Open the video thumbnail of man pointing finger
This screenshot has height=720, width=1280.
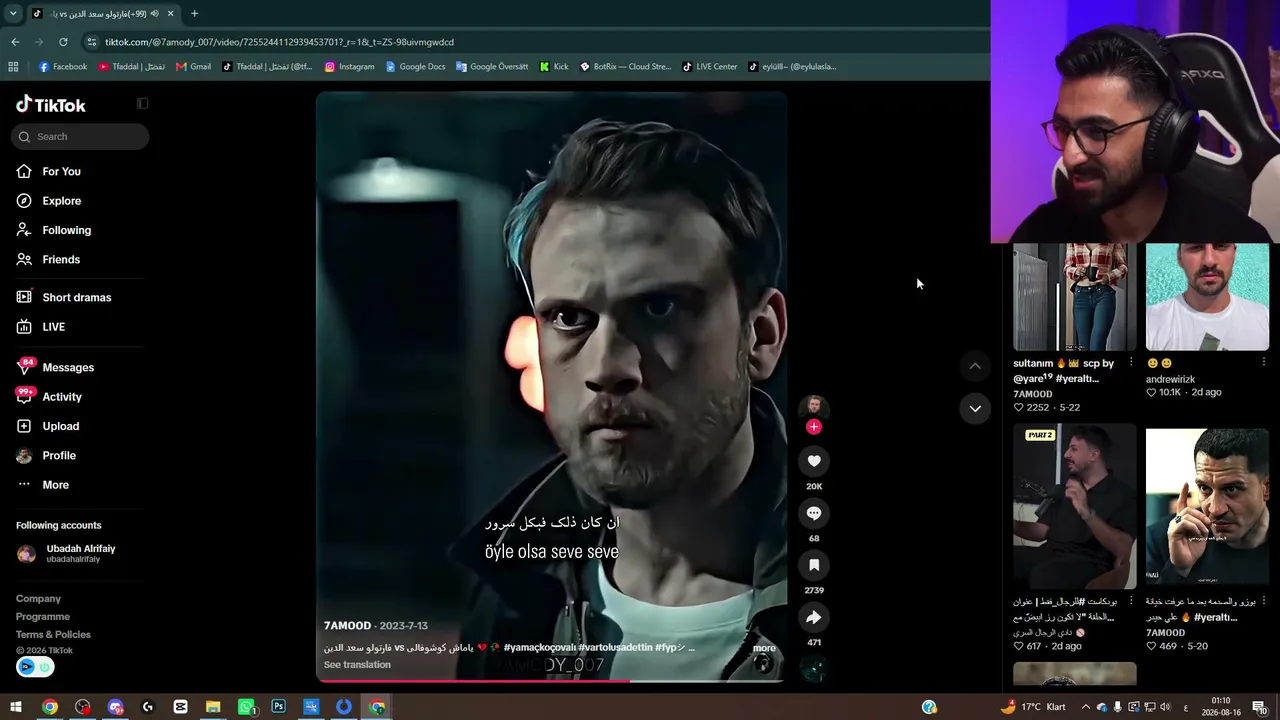1207,507
